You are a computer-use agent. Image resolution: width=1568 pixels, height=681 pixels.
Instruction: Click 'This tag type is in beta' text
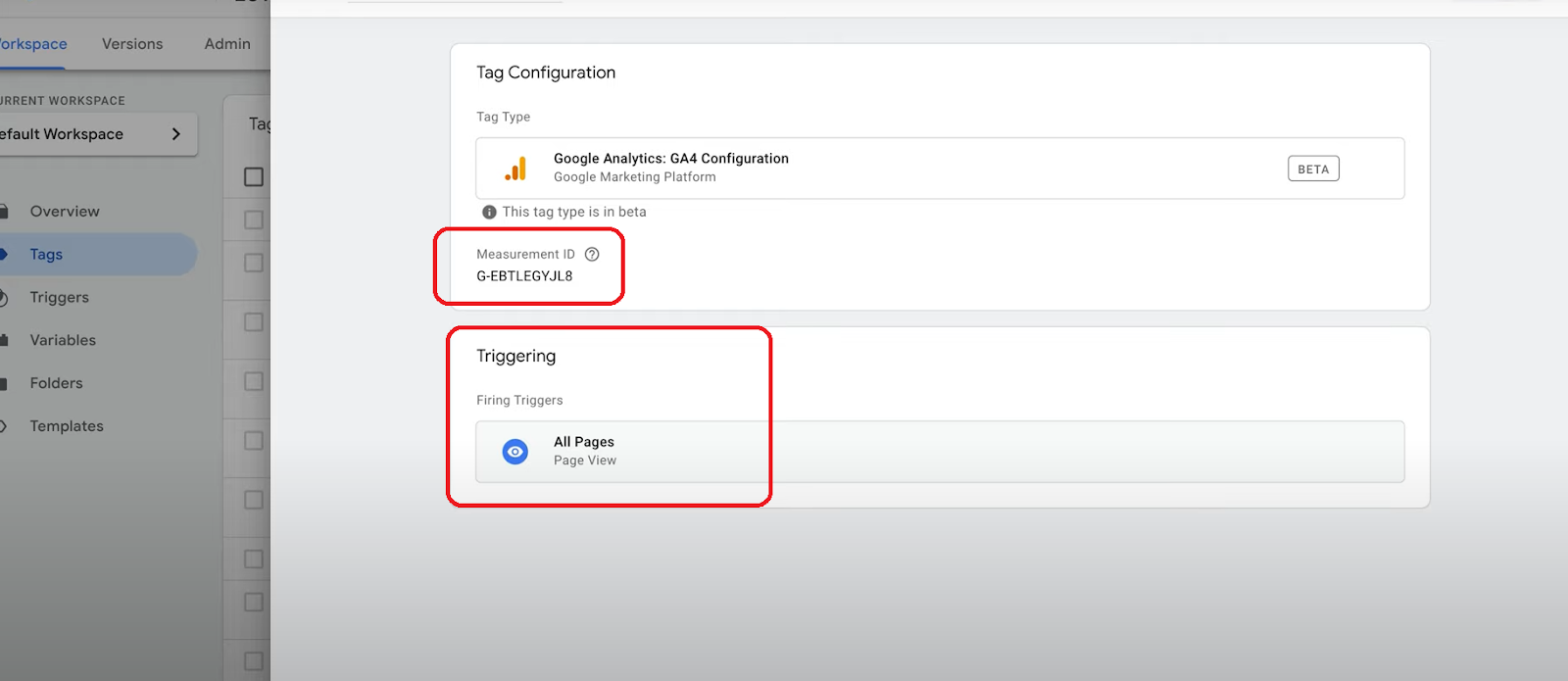point(574,212)
